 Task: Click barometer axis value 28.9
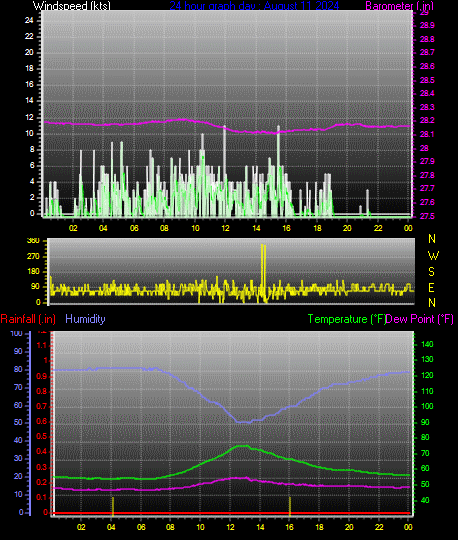click(427, 25)
